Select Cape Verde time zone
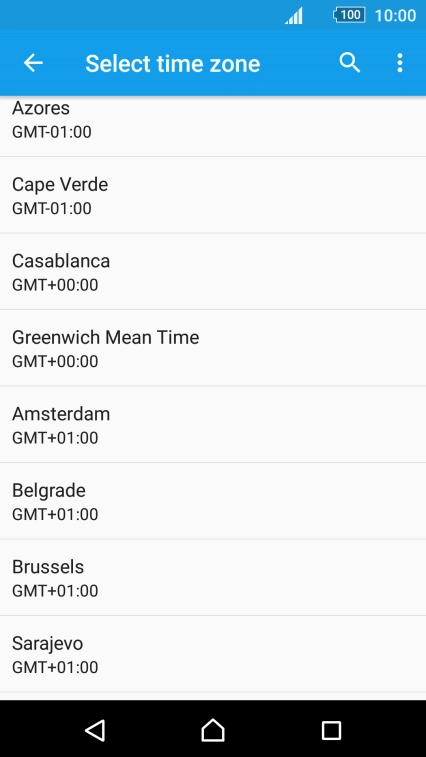Viewport: 426px width, 757px height. [x=213, y=195]
